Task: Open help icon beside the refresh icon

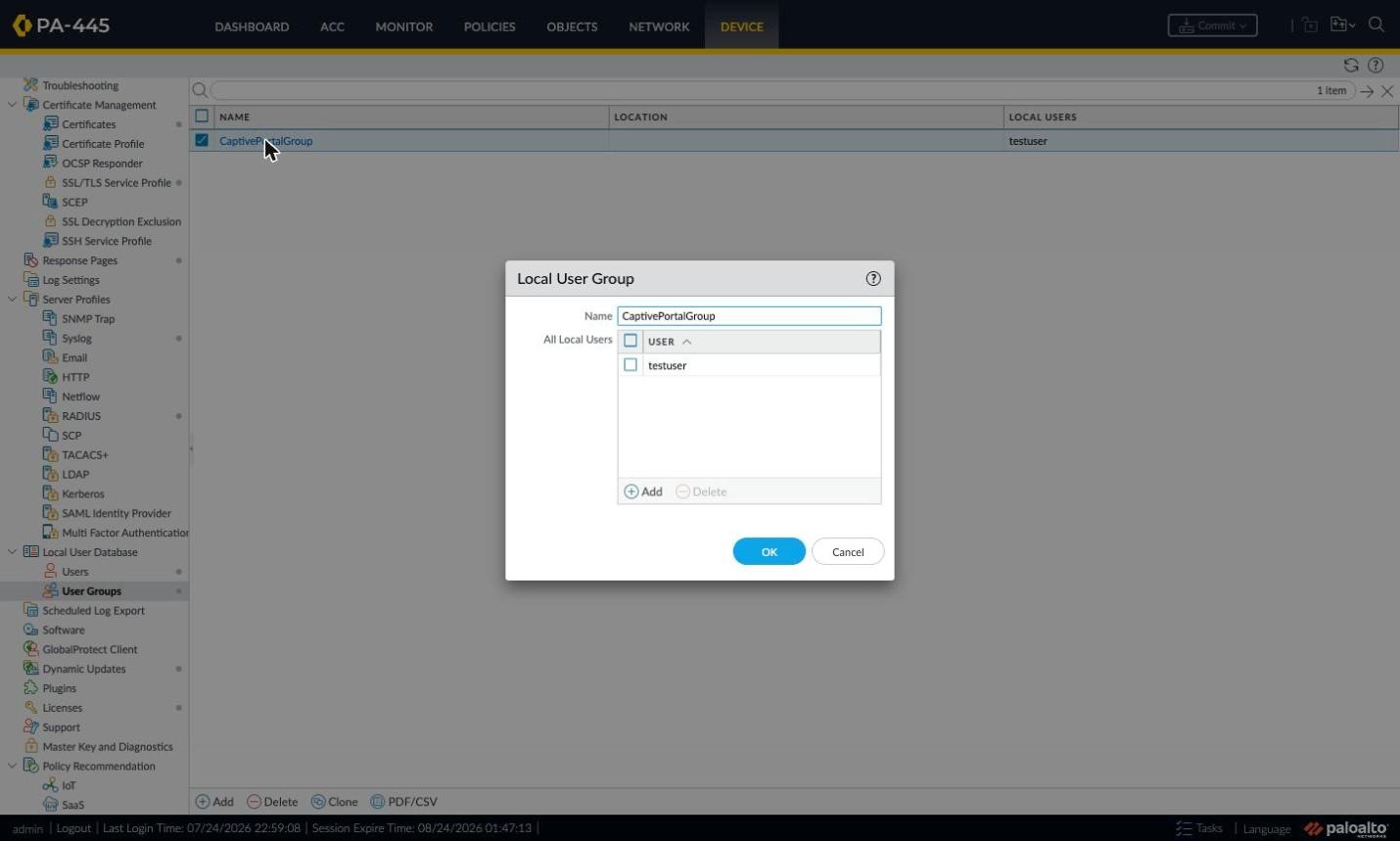Action: (1376, 66)
